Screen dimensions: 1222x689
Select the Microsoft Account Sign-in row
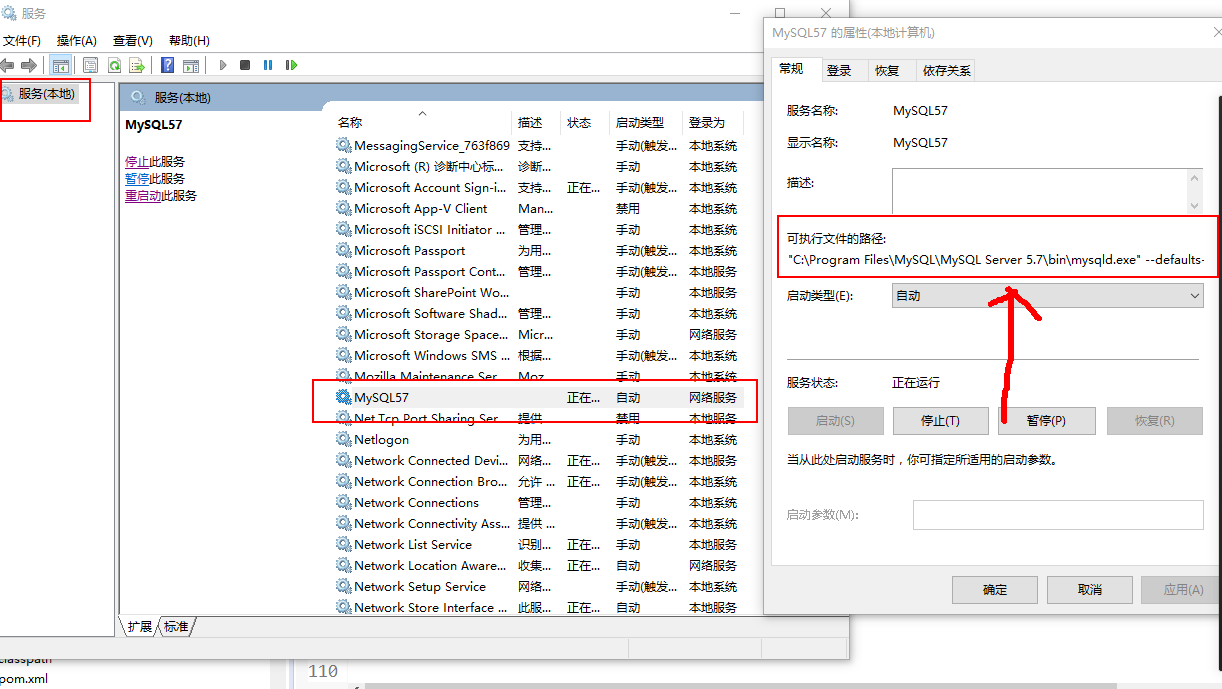point(540,187)
